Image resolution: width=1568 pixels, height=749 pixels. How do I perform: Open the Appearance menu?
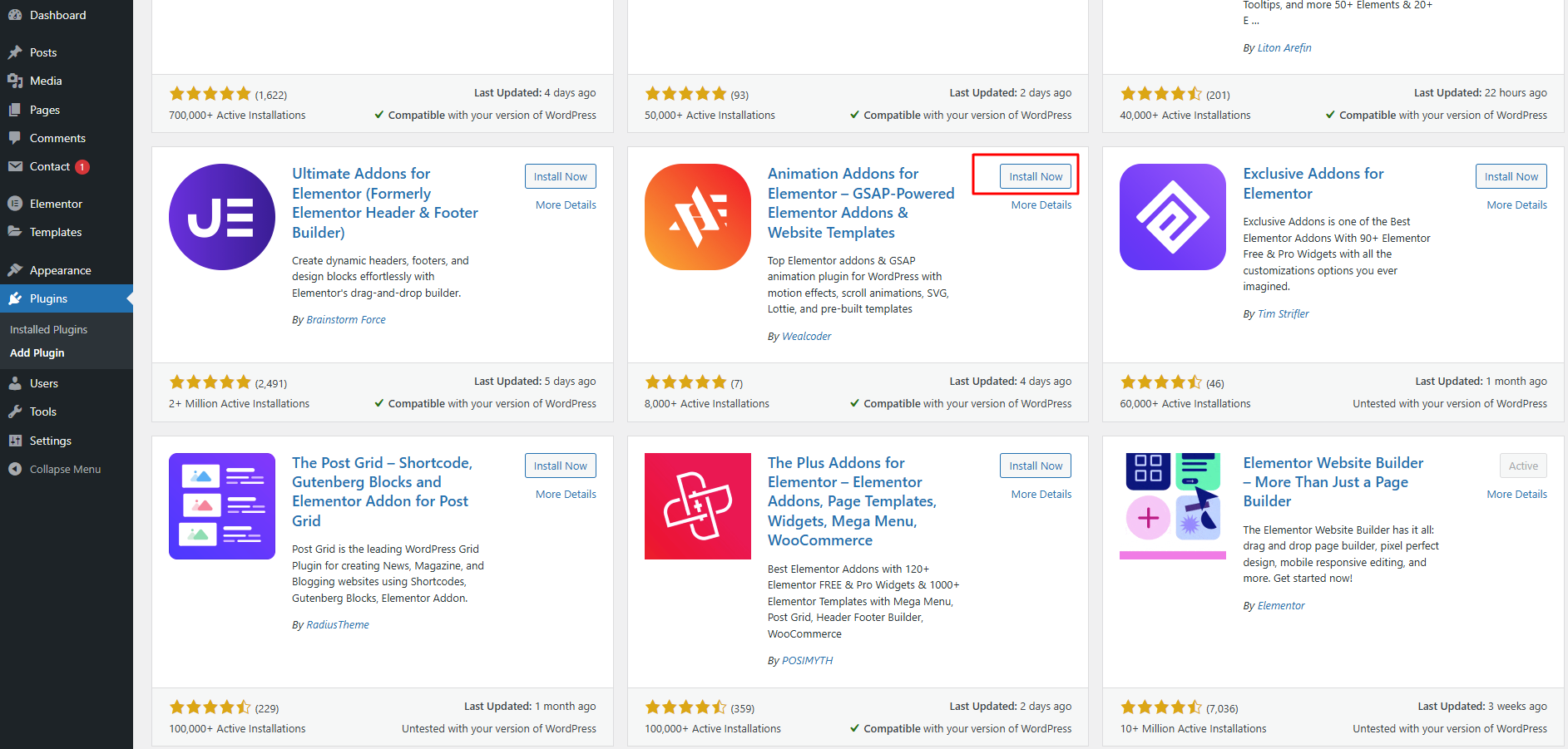(x=67, y=270)
